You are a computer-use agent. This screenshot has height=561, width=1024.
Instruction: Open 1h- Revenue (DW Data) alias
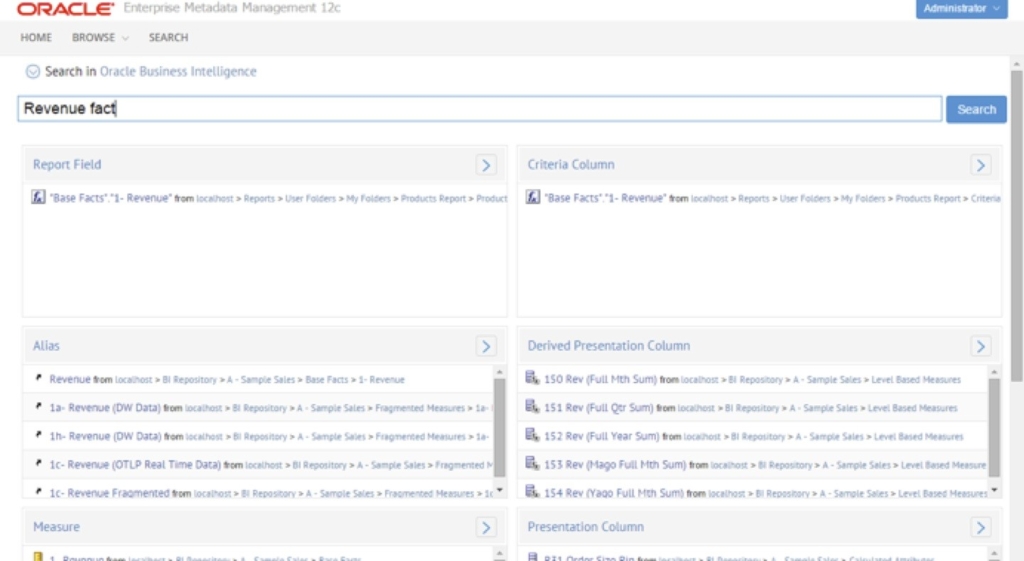[105, 436]
